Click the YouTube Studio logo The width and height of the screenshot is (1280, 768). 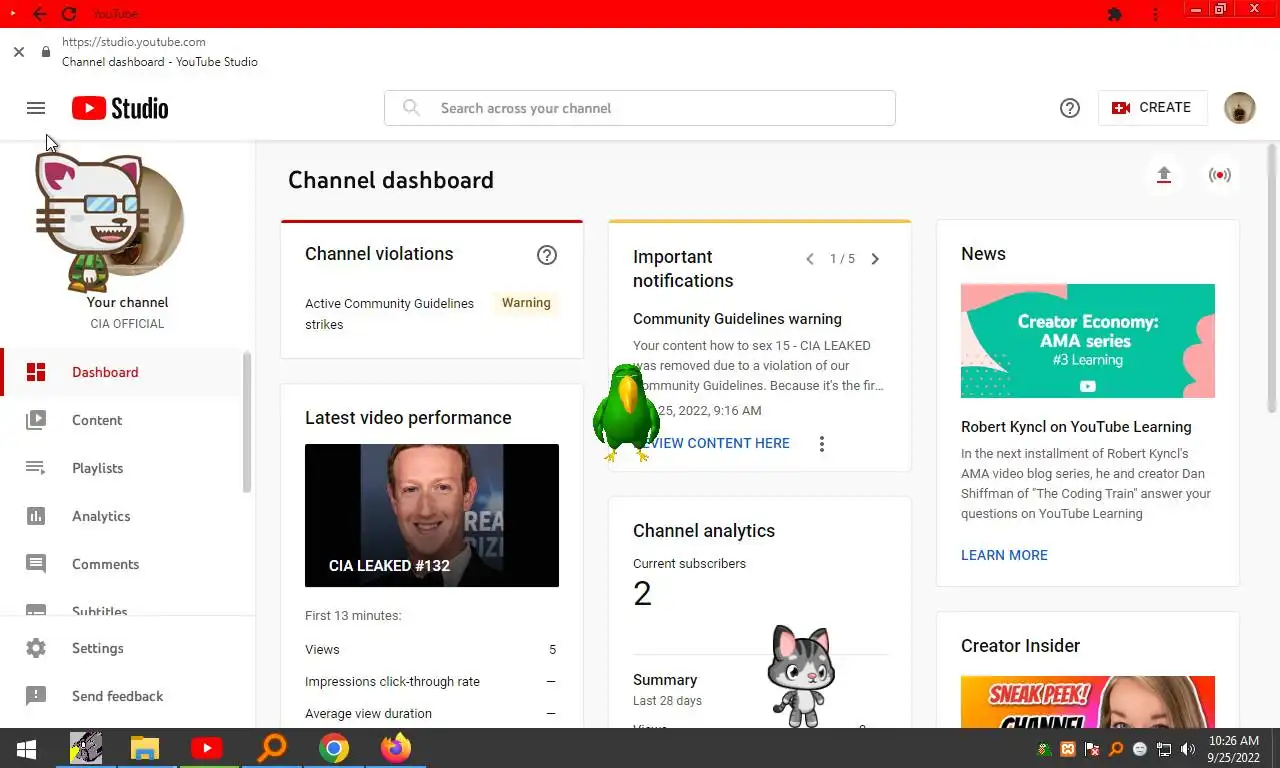(x=120, y=108)
